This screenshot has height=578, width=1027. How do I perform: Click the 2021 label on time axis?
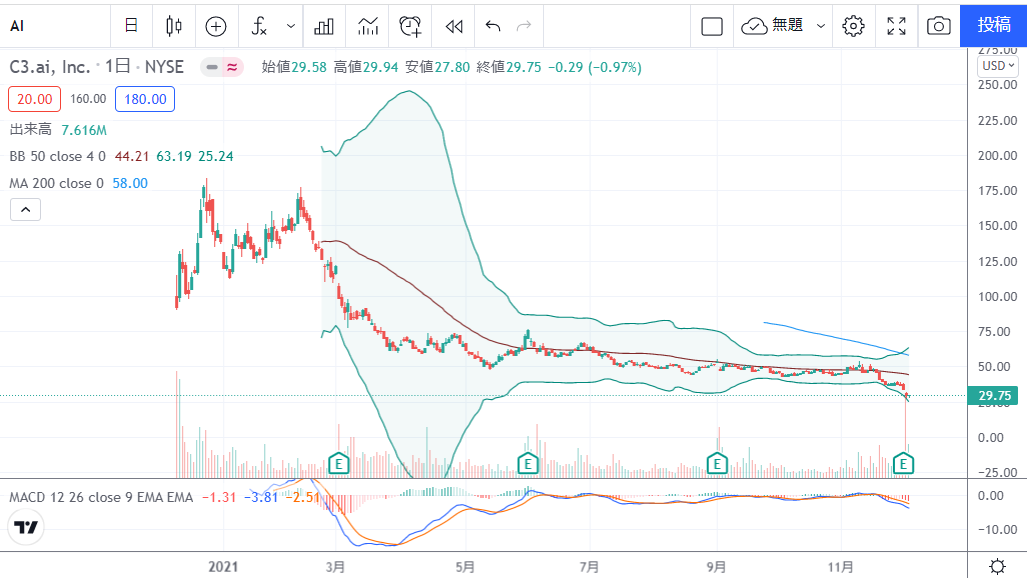pyautogui.click(x=223, y=566)
